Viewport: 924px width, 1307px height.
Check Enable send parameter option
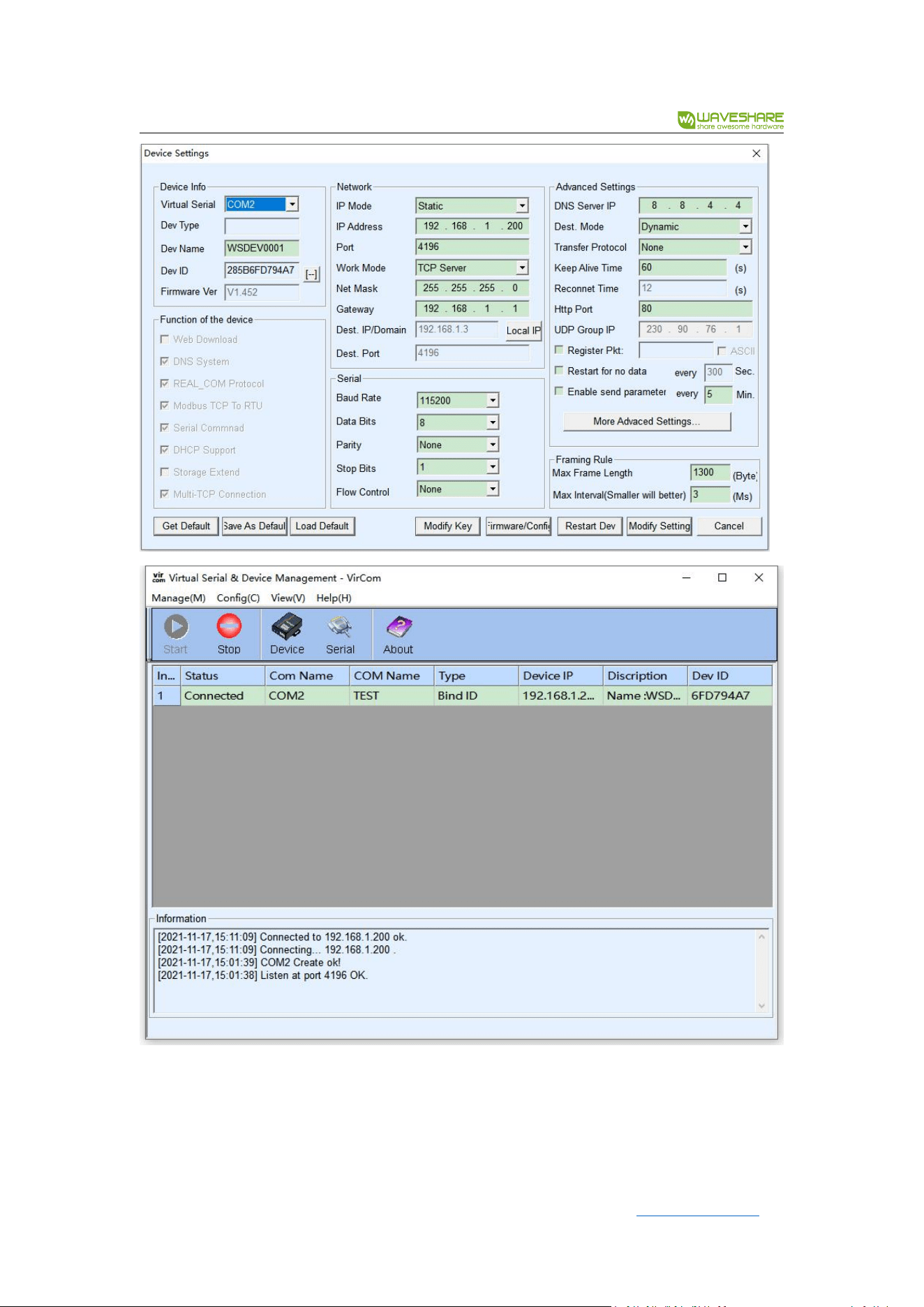[x=559, y=391]
